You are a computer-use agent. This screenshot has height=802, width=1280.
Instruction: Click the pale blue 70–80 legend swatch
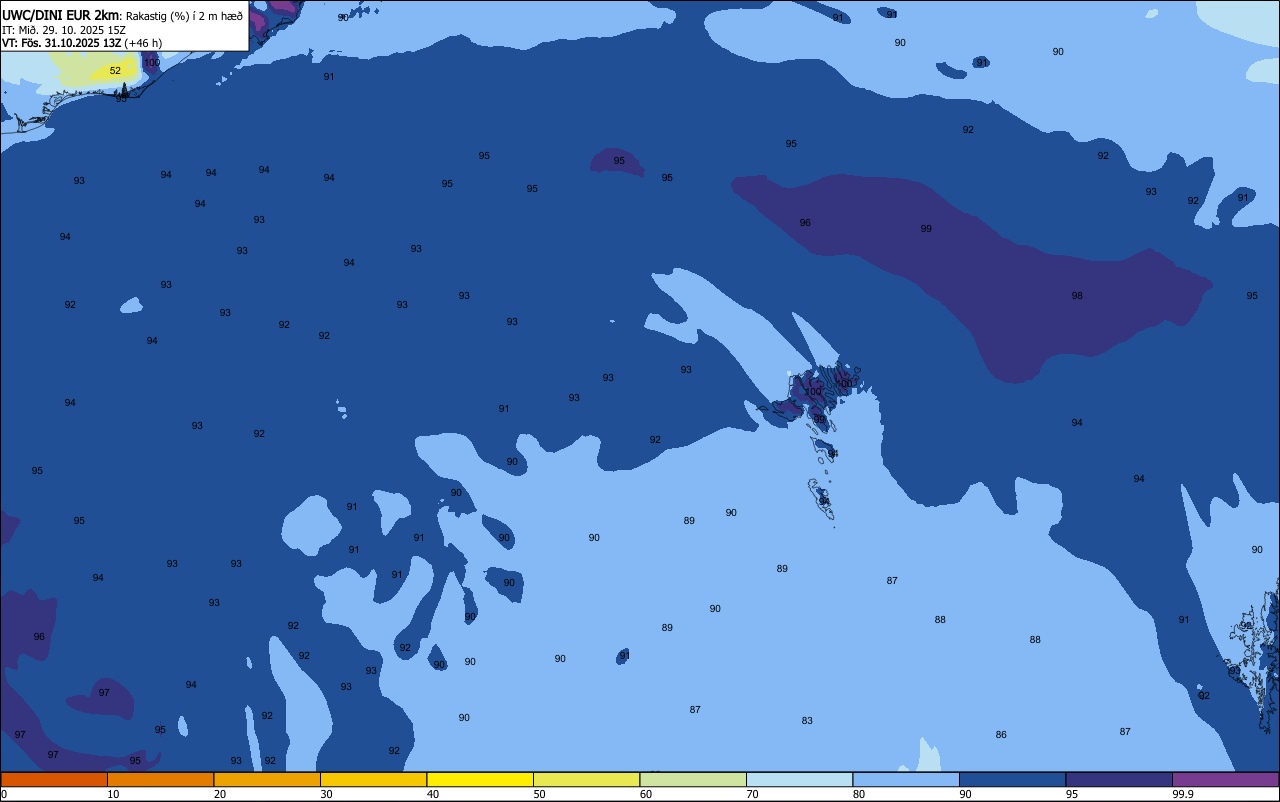pos(799,779)
